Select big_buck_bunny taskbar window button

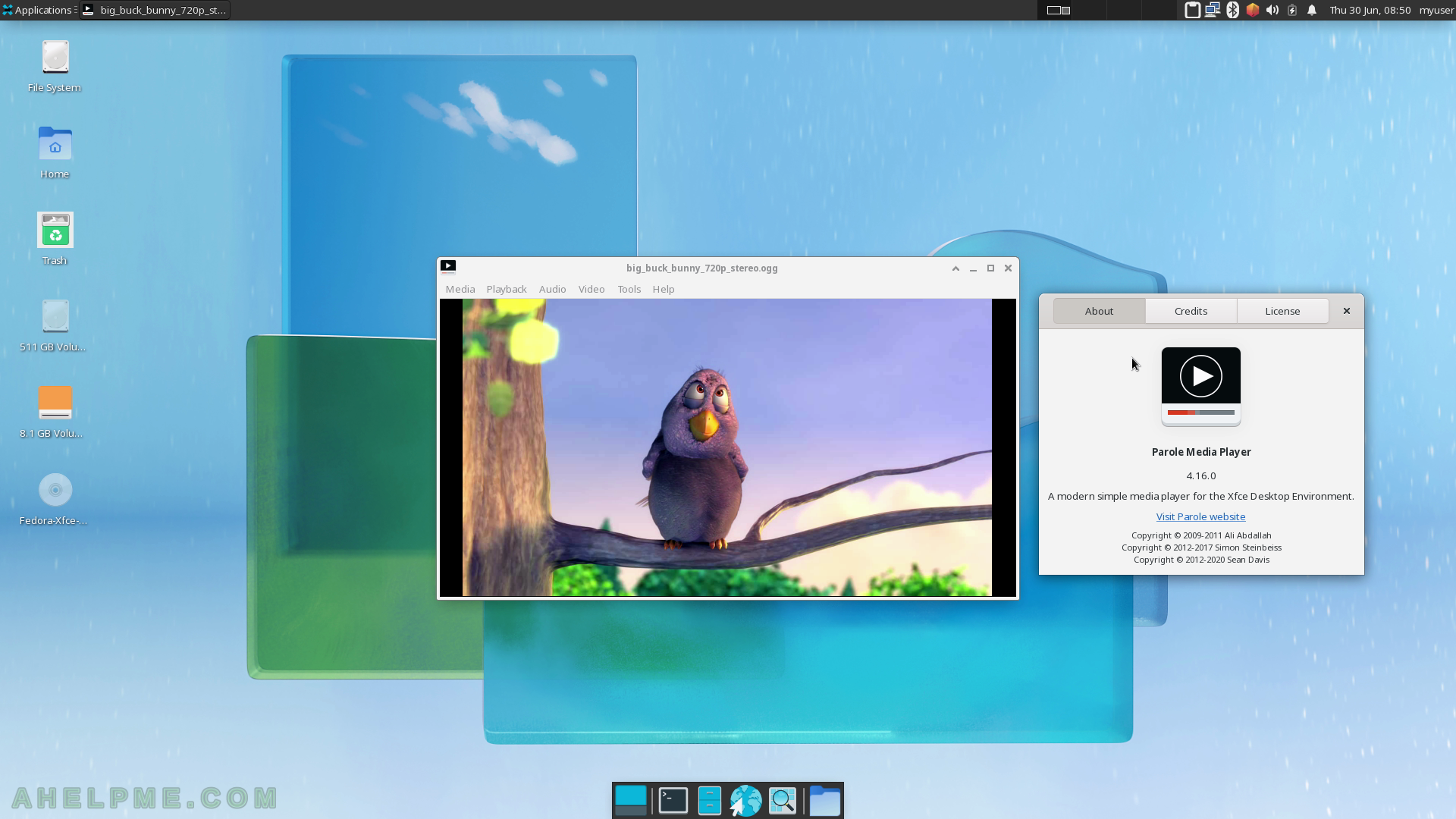(155, 10)
